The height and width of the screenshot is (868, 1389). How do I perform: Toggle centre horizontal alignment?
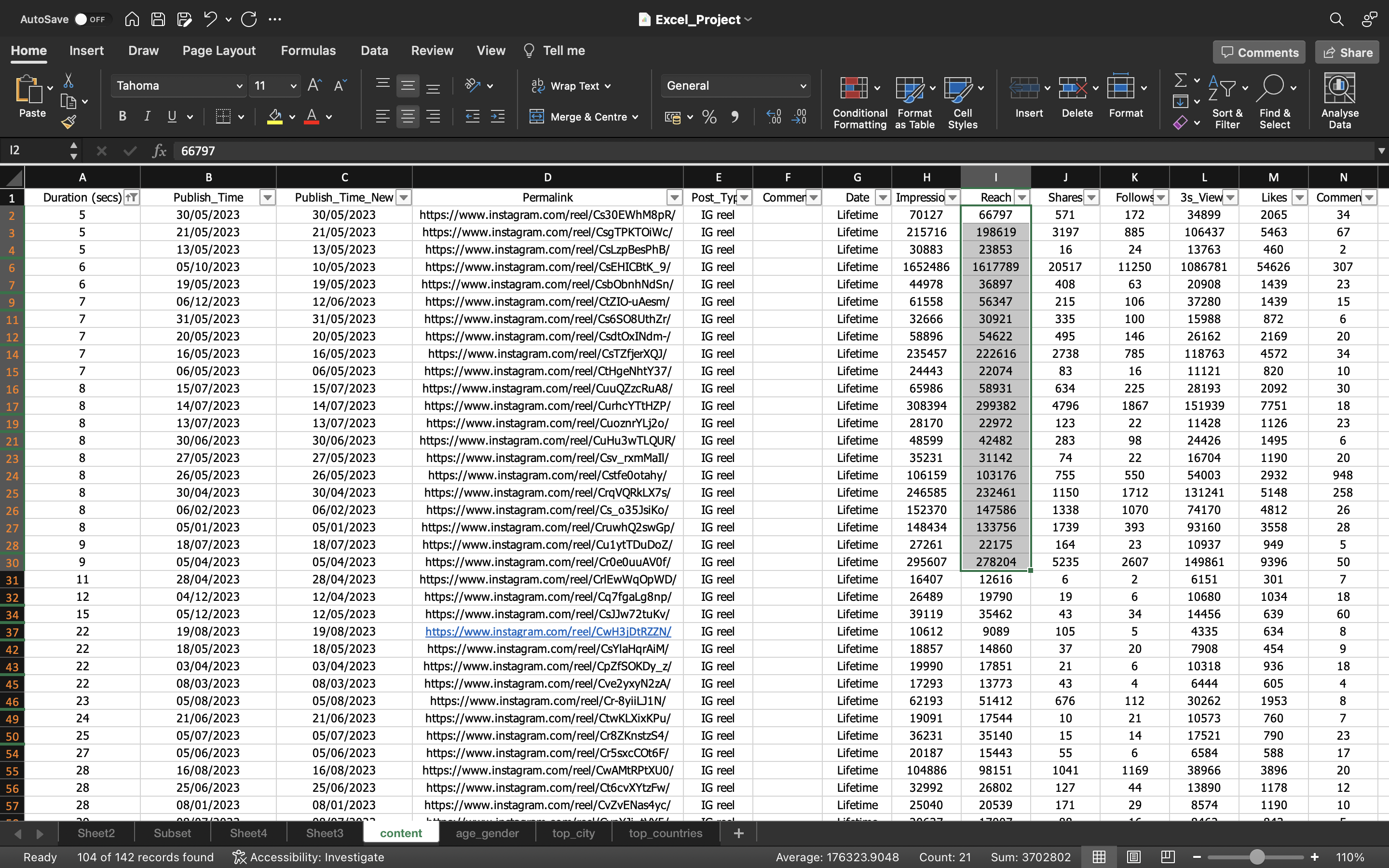coord(408,117)
